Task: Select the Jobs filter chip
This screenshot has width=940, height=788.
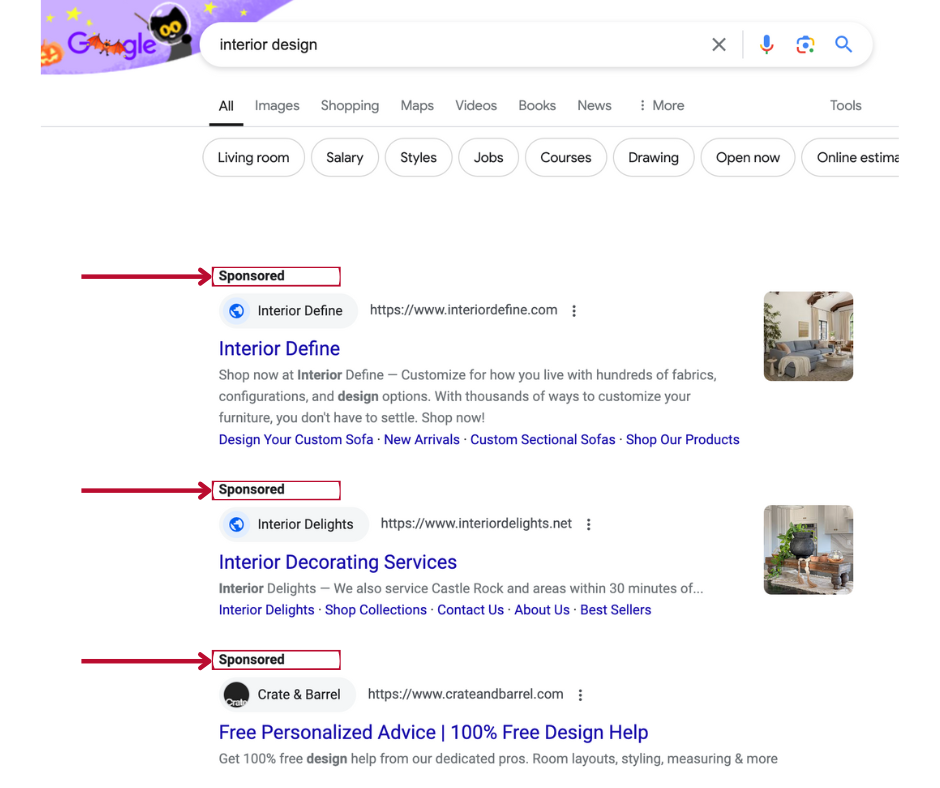Action: [x=489, y=158]
